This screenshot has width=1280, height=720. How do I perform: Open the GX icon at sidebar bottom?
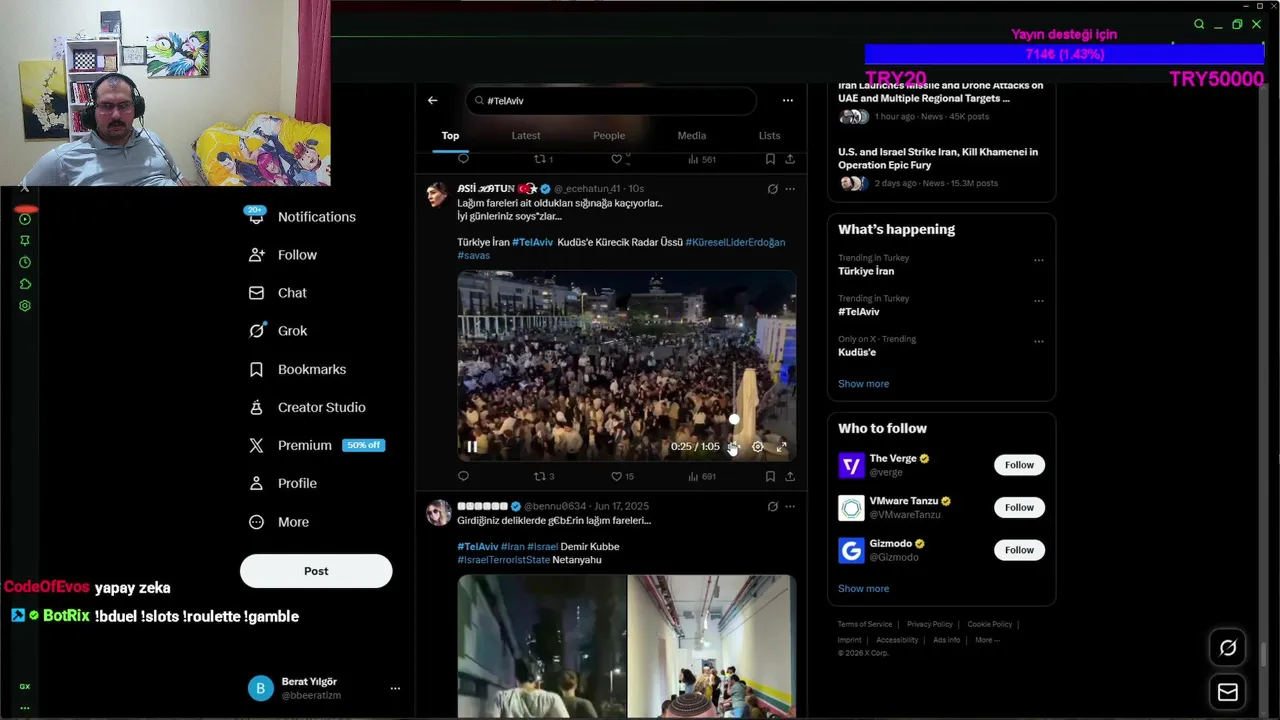click(25, 686)
